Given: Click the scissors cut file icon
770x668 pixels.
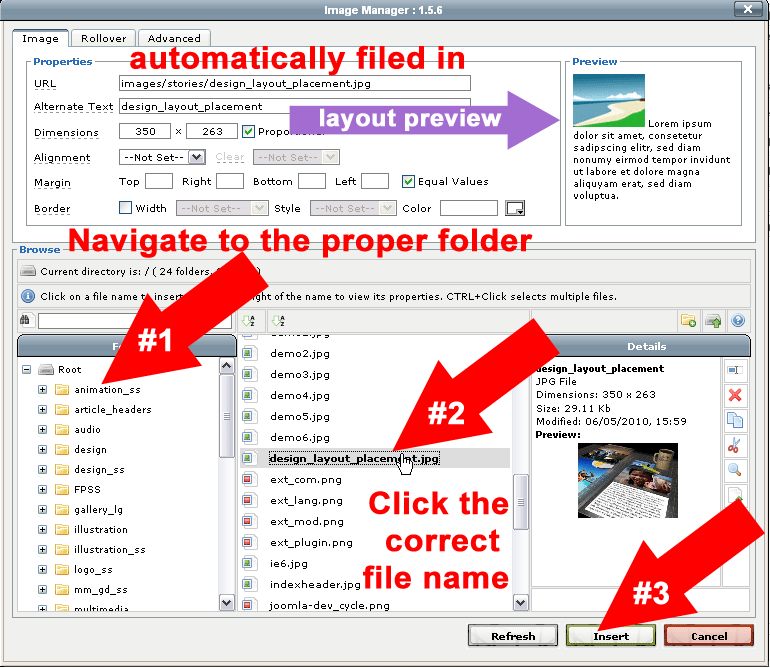Looking at the screenshot, I should point(734,445).
